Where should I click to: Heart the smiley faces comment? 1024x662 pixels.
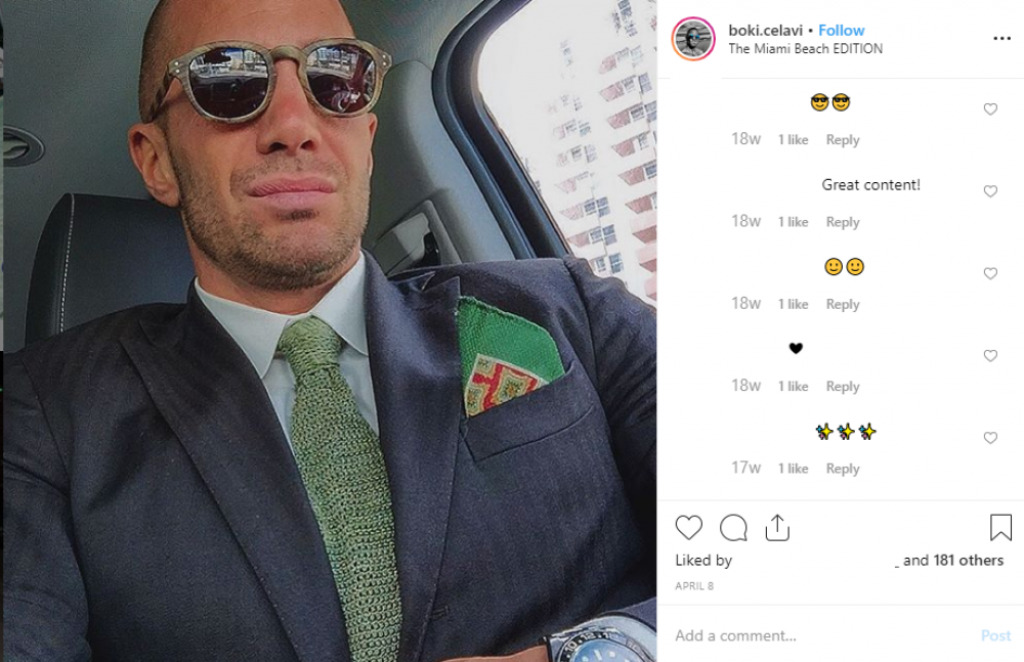click(x=990, y=273)
